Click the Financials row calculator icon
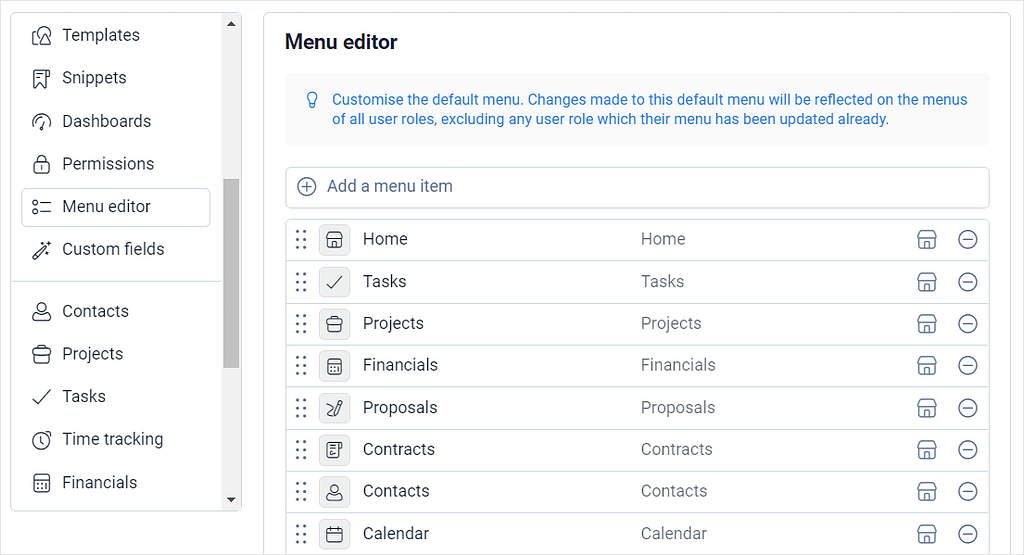The image size is (1024, 555). (334, 366)
